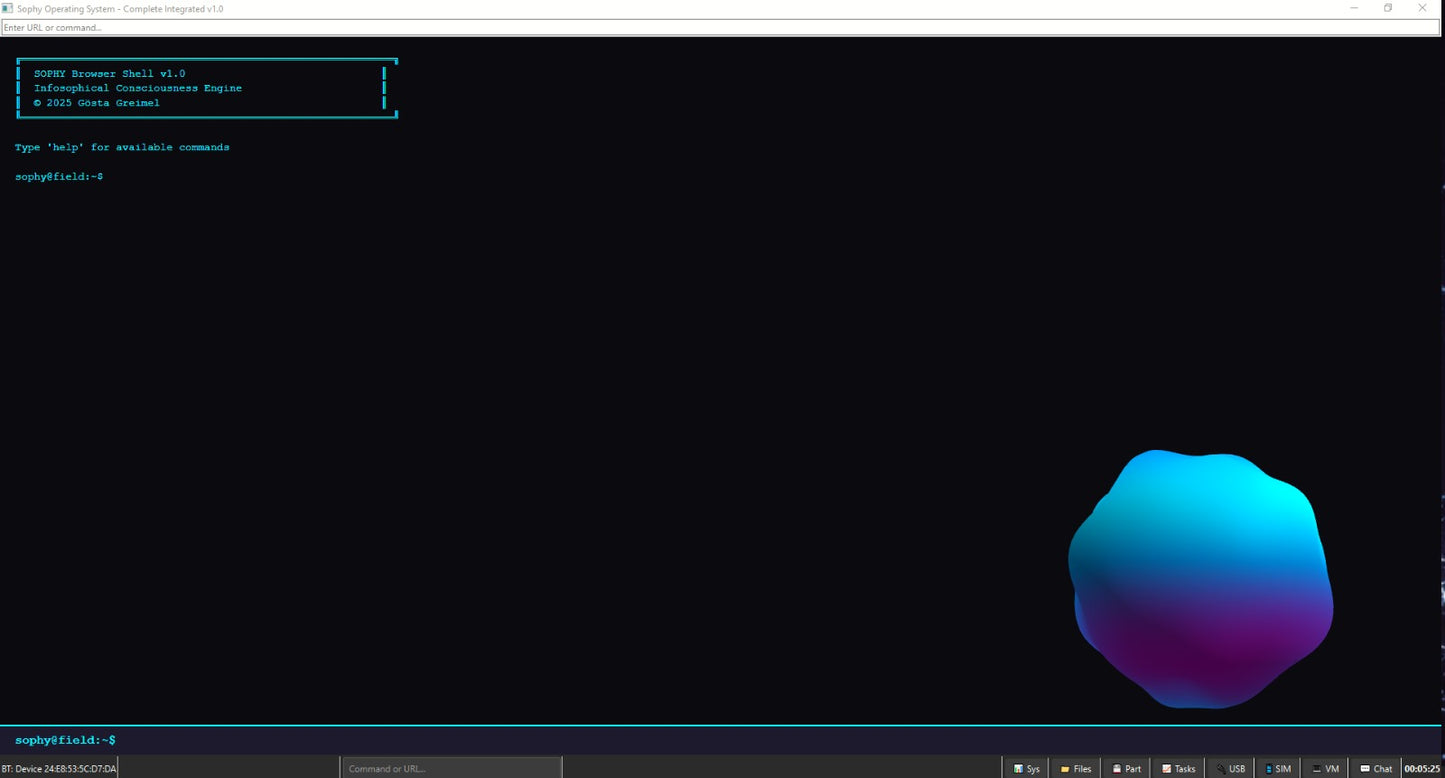Image resolution: width=1445 pixels, height=778 pixels.
Task: Open the USB devices button
Action: [x=1230, y=768]
